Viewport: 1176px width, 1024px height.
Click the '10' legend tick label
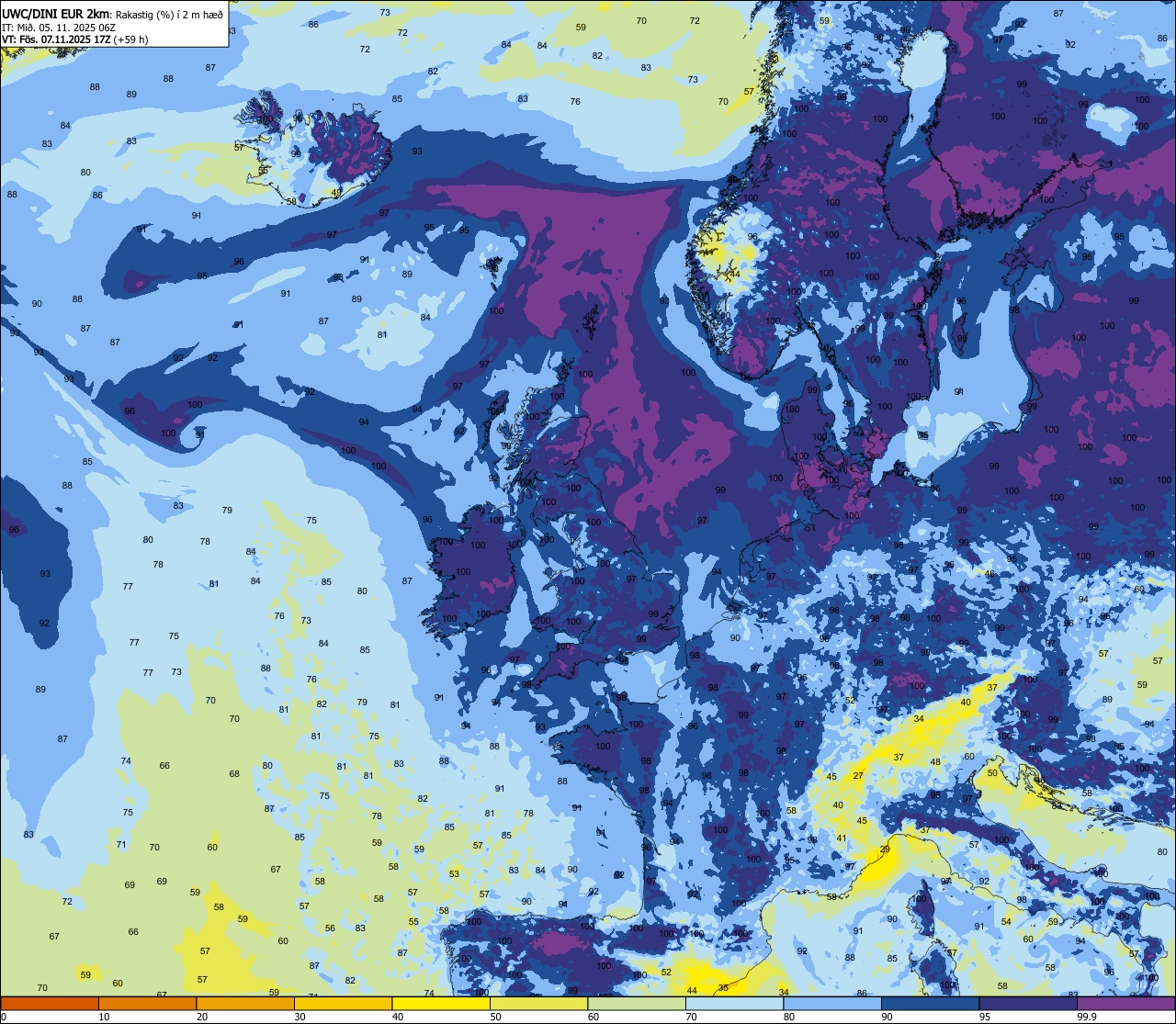104,1017
